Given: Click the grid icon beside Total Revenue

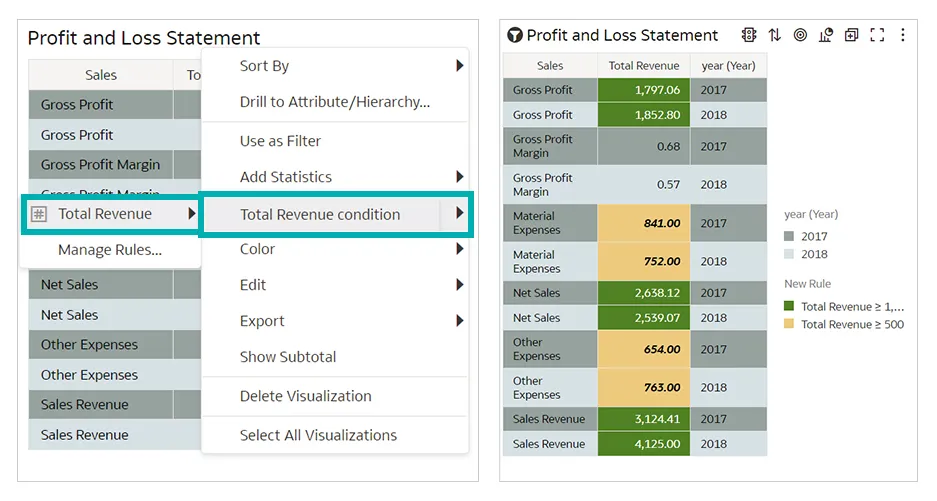Looking at the screenshot, I should pos(39,214).
